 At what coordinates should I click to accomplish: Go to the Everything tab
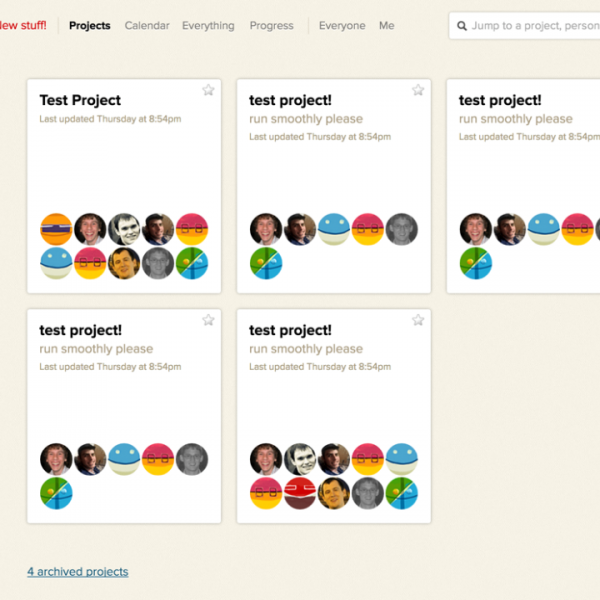point(208,26)
